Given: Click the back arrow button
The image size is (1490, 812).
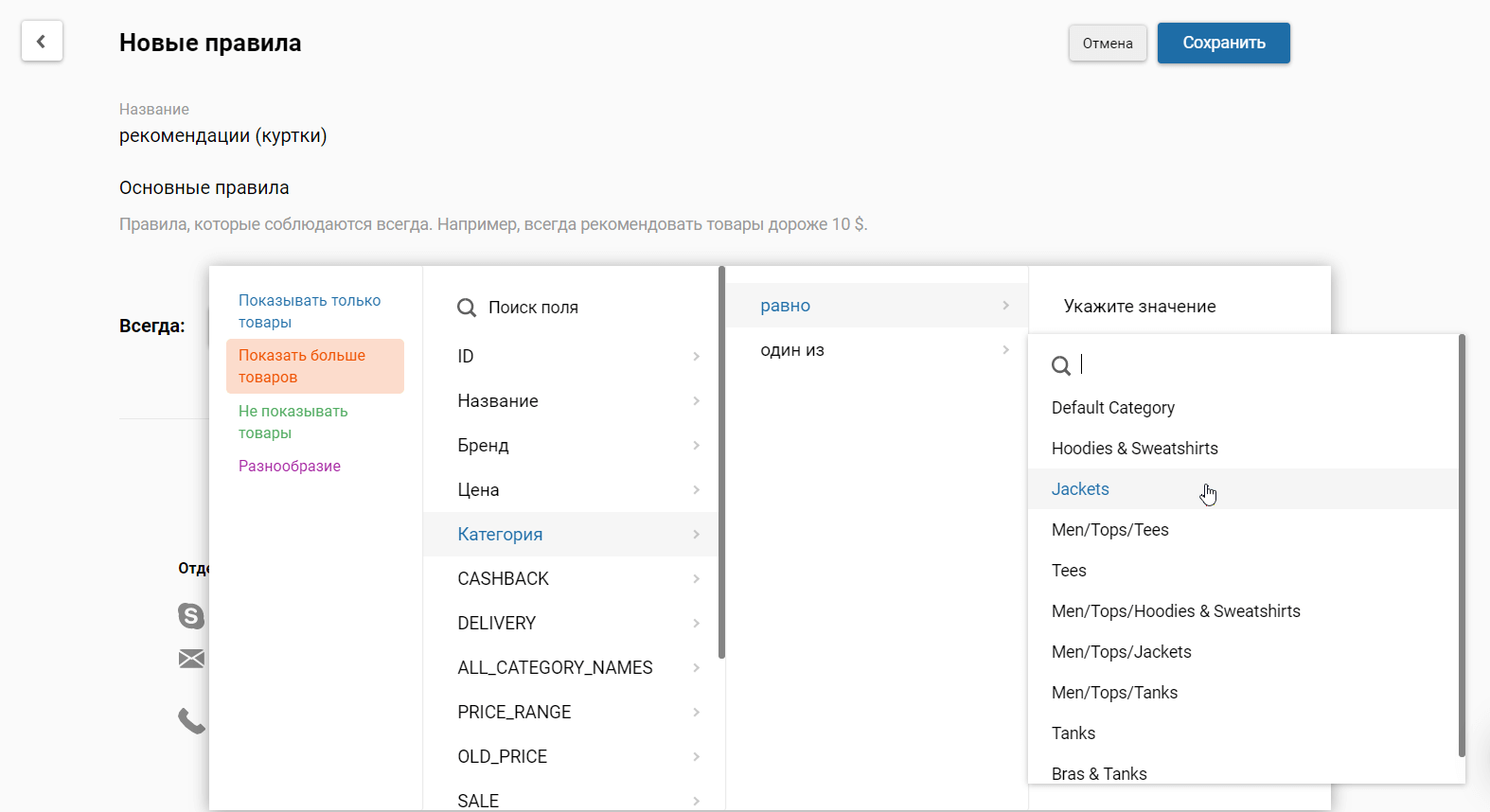Looking at the screenshot, I should coord(42,42).
